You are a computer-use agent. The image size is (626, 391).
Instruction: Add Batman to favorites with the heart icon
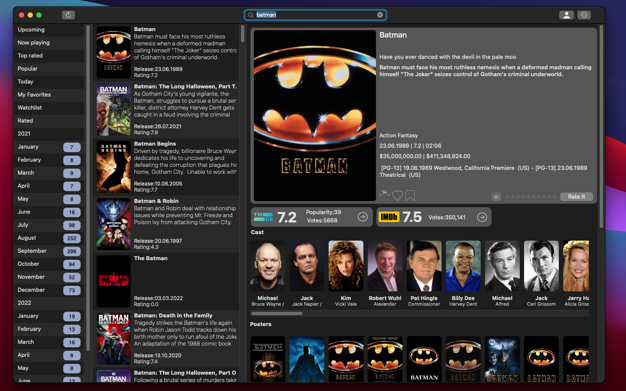pos(397,195)
